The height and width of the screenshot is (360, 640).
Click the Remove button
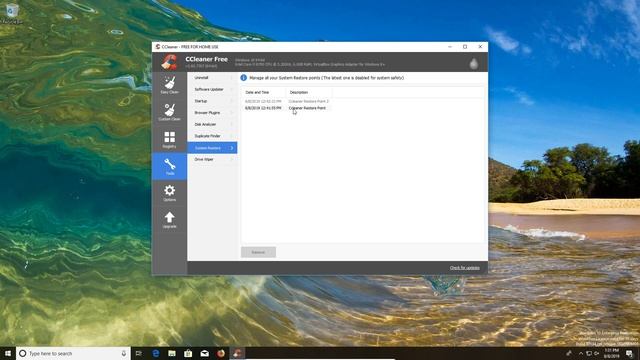point(258,252)
